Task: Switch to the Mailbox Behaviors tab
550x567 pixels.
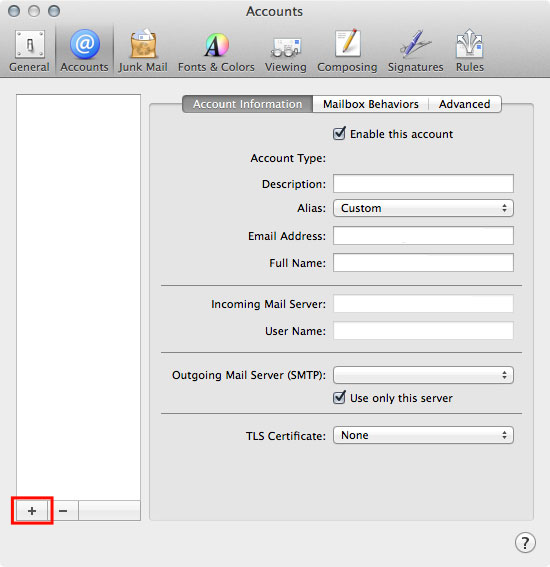Action: click(371, 104)
